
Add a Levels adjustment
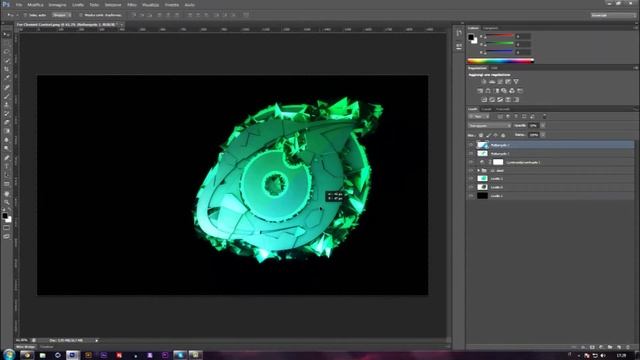tap(492, 82)
